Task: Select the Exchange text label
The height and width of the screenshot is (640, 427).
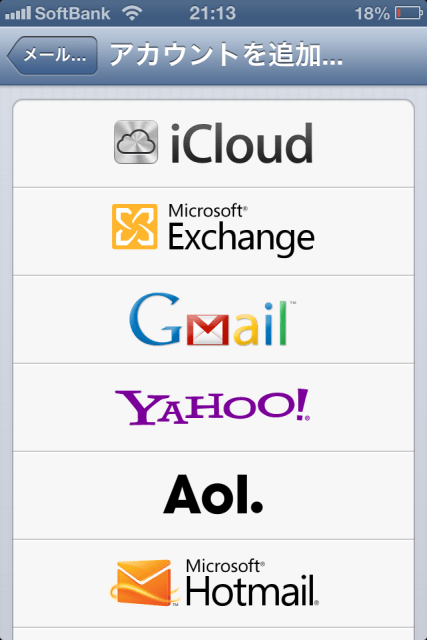Action: [241, 238]
